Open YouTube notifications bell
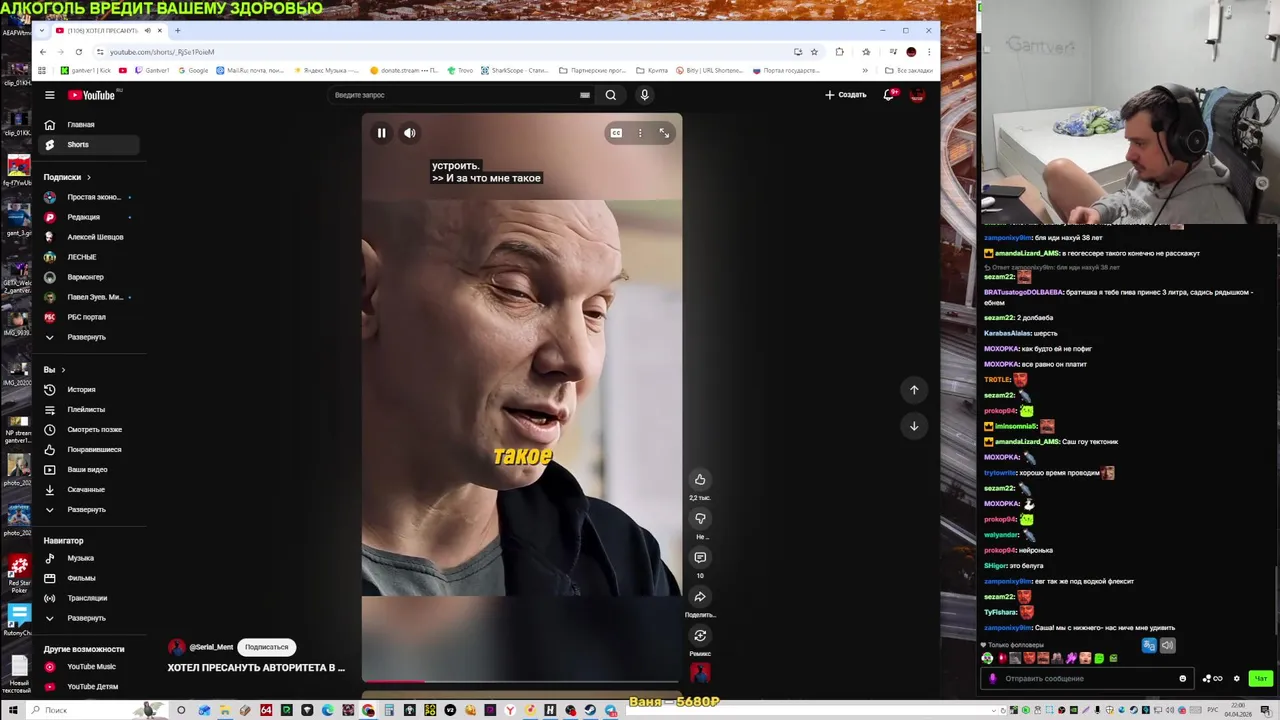The width and height of the screenshot is (1280, 720). tap(889, 95)
